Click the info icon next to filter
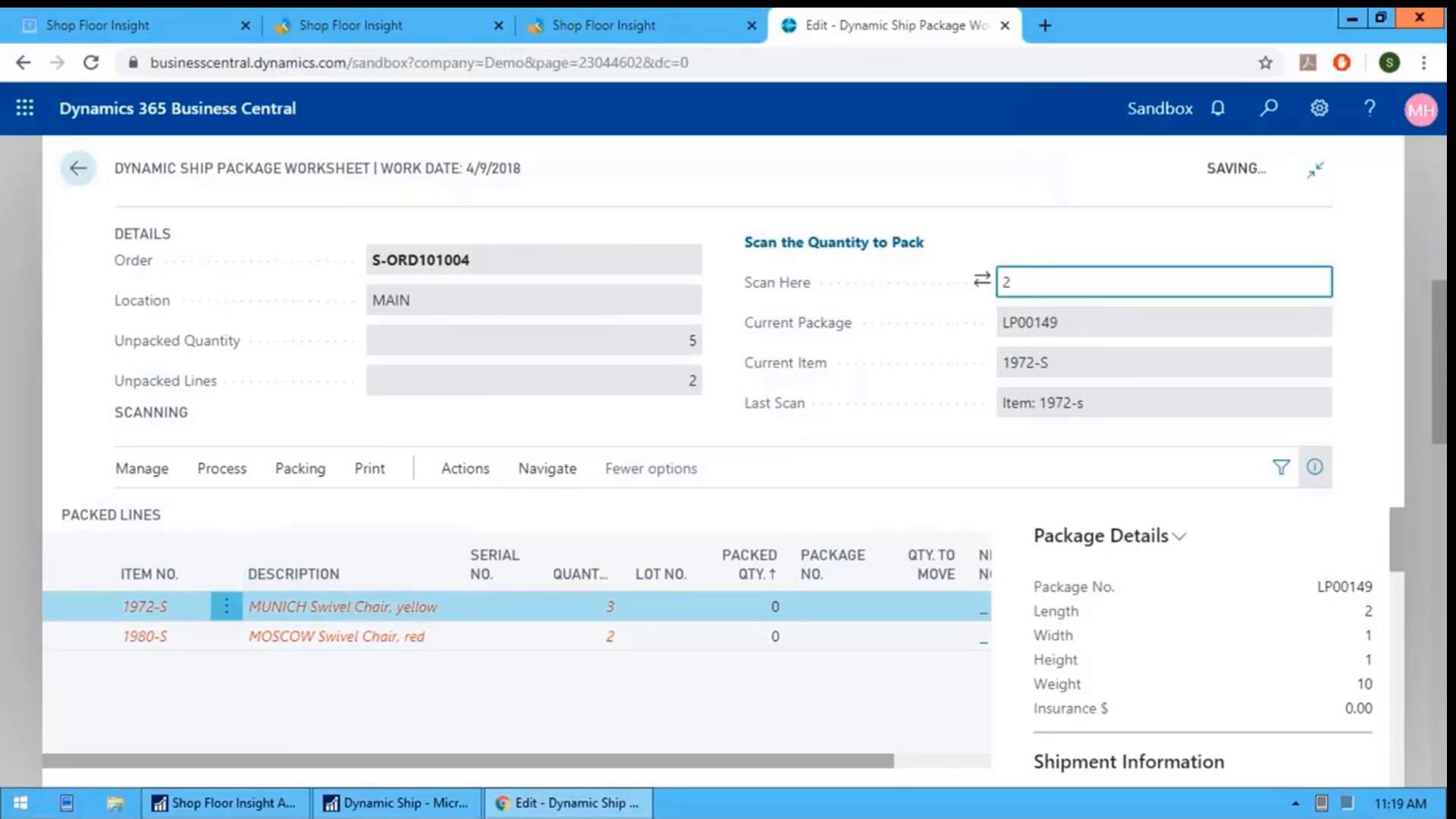The image size is (1456, 819). point(1314,467)
